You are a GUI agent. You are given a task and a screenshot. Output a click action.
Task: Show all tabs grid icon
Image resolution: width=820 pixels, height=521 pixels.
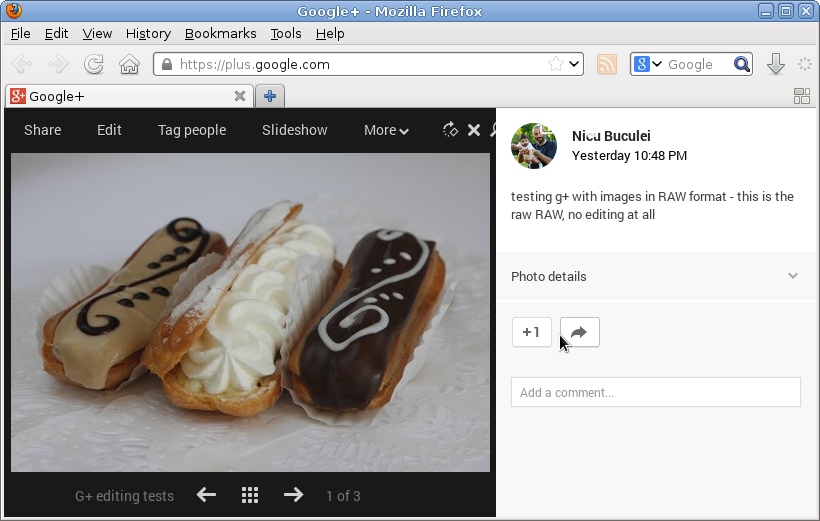pos(802,96)
